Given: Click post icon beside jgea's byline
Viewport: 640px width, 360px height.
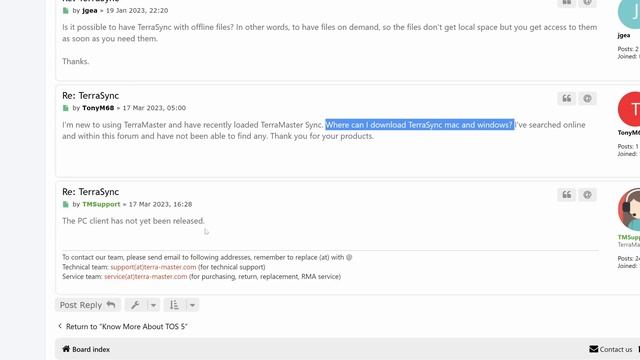Looking at the screenshot, I should tap(66, 11).
